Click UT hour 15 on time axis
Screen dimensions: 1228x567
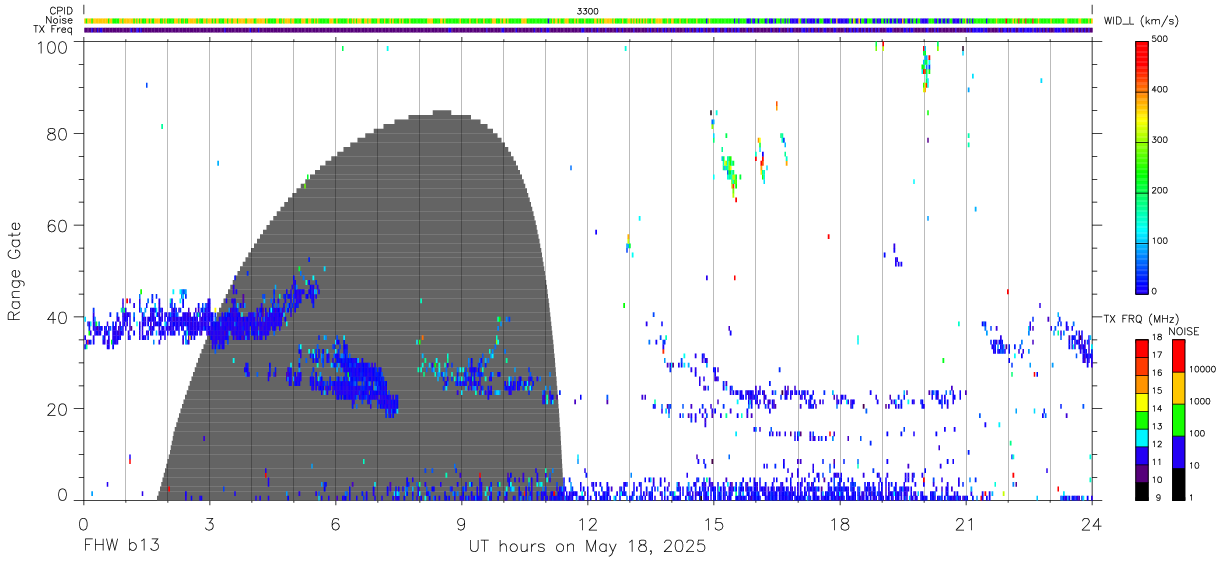coord(714,524)
